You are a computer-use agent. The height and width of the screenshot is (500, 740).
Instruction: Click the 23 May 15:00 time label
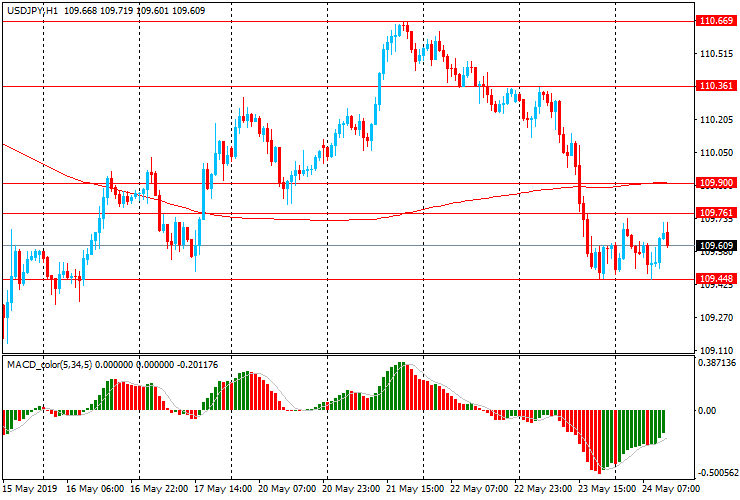[607, 489]
